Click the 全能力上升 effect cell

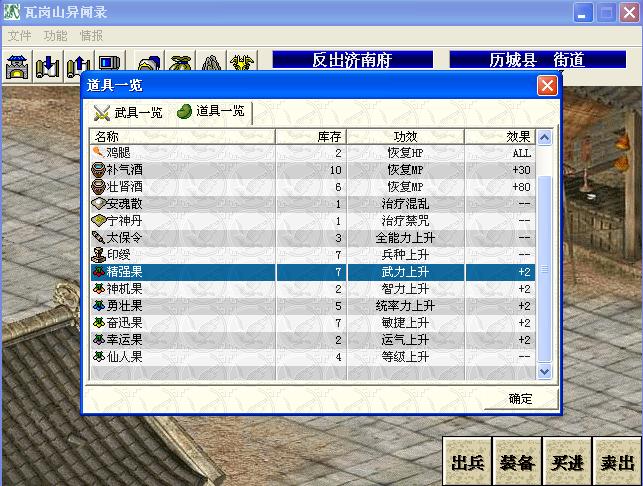click(406, 238)
